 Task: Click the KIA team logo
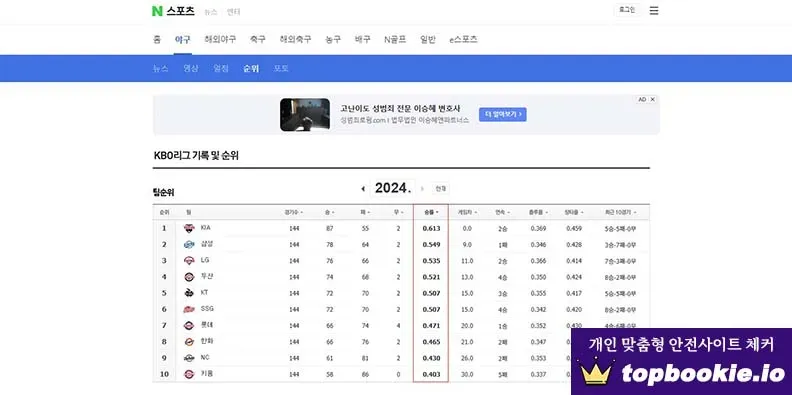pos(189,228)
